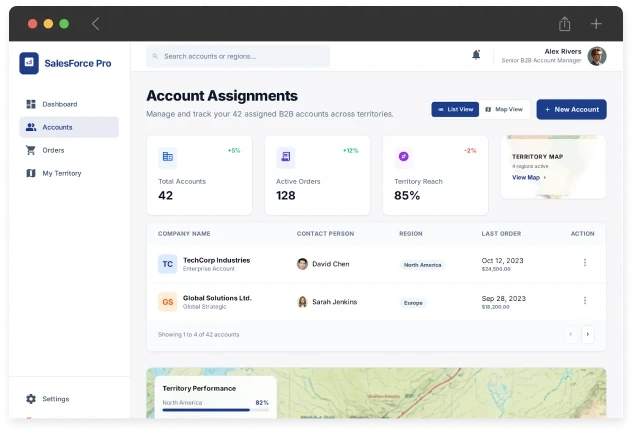The height and width of the screenshot is (433, 634).
Task: Open notifications bell
Action: coord(476,55)
